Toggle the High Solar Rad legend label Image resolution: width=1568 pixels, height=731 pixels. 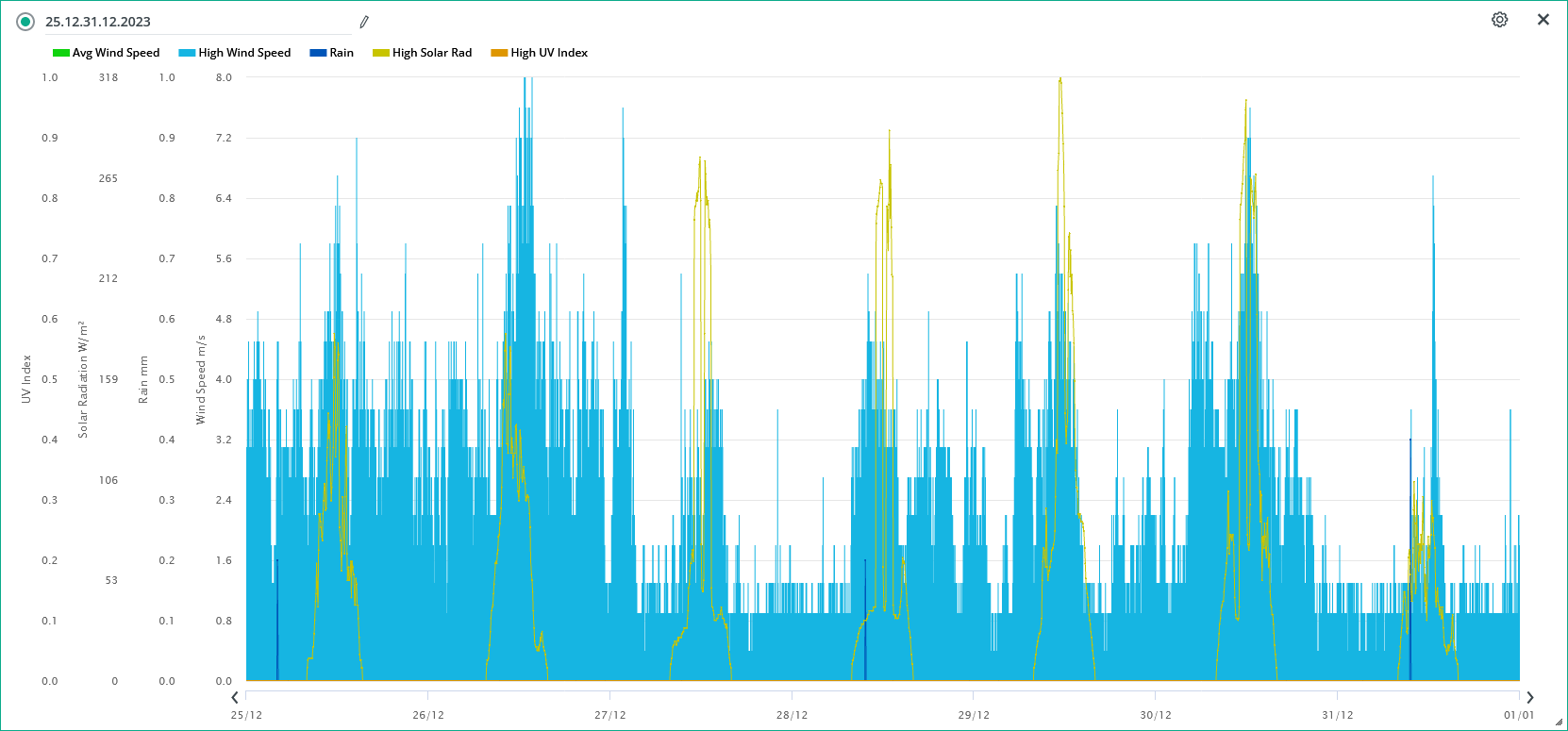click(432, 53)
